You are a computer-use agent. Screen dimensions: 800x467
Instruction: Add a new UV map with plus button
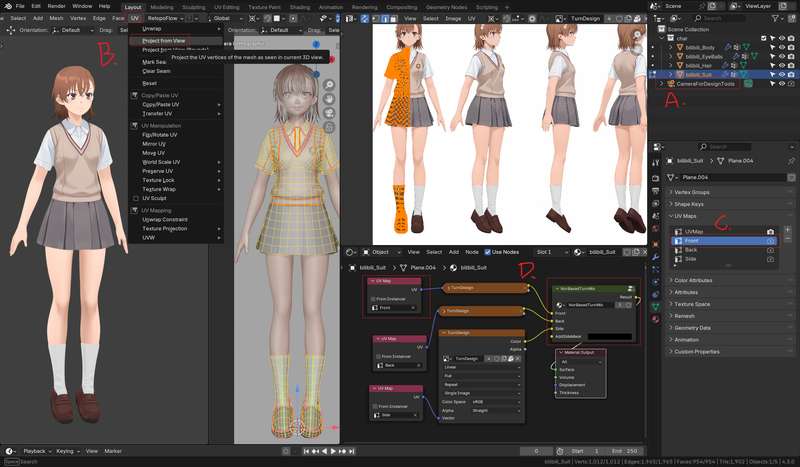pos(787,230)
